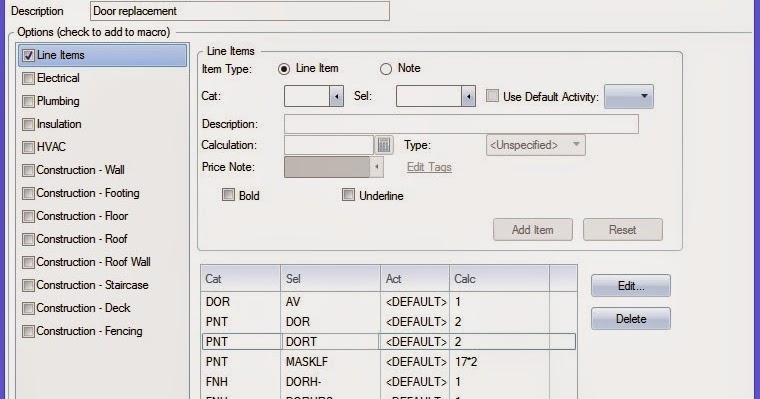The image size is (760, 399).
Task: Enable Construction - Footing option
Action: 28,193
